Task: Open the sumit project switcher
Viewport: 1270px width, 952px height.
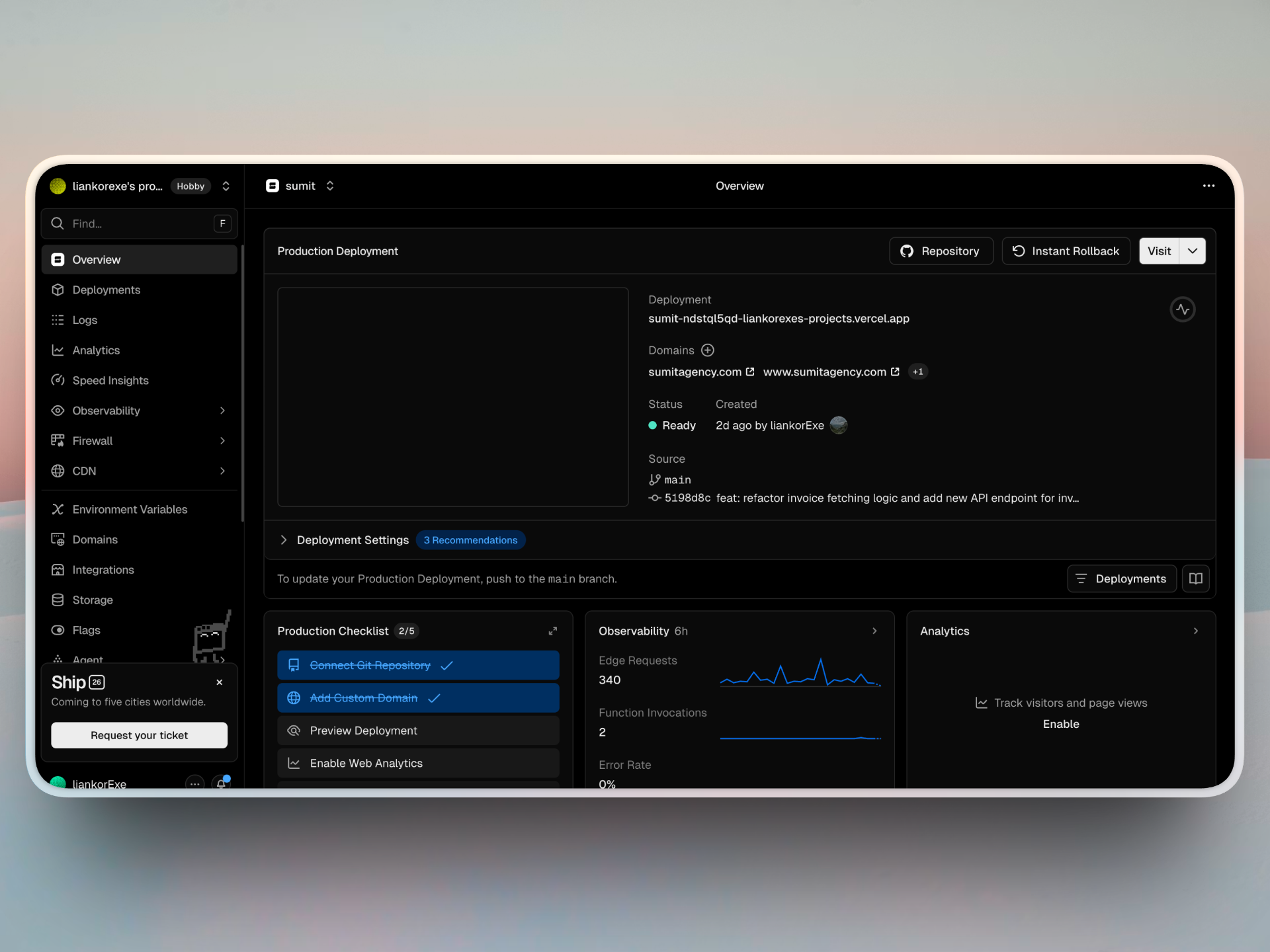Action: click(330, 186)
